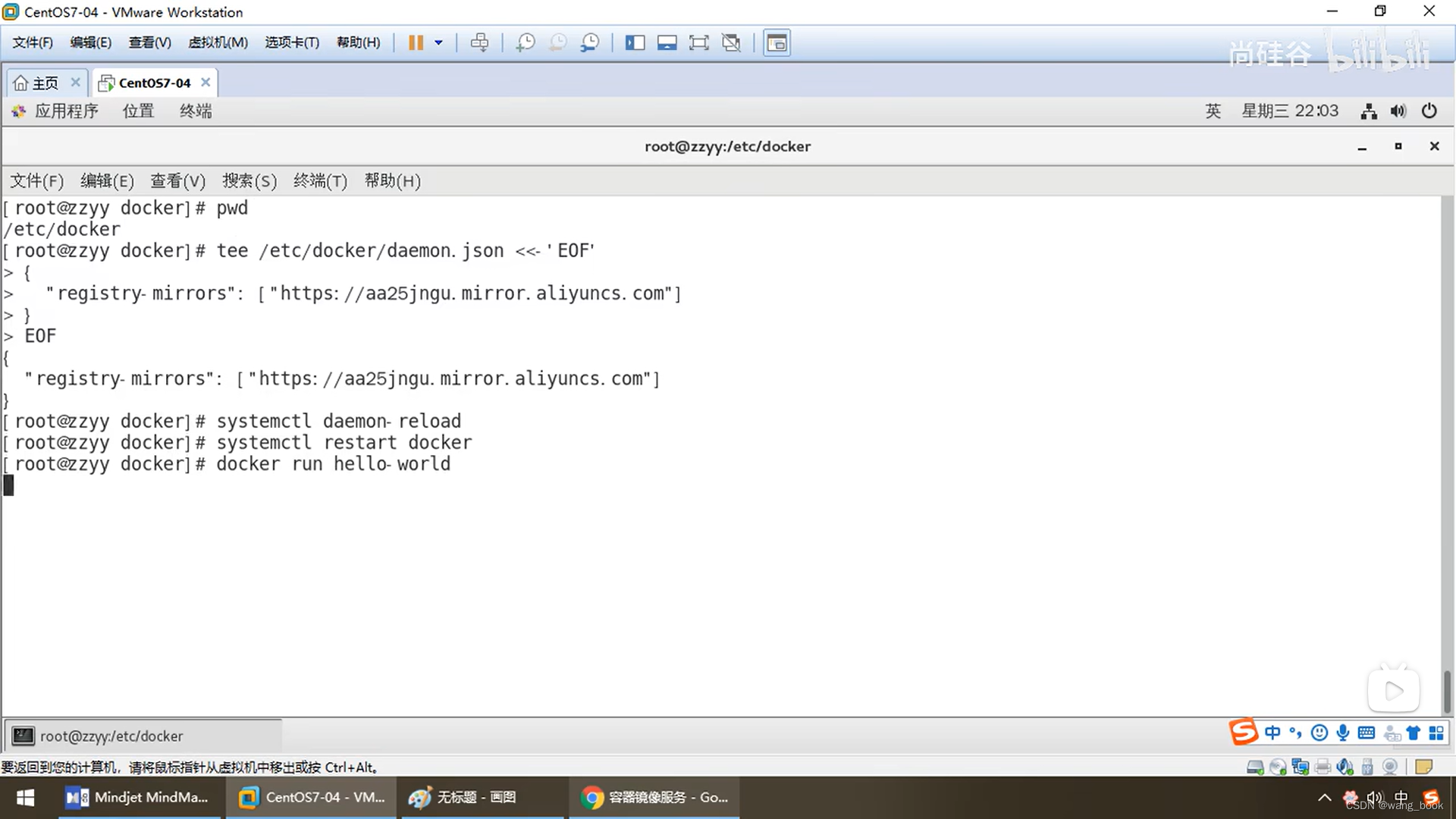Toggle Unity mode icon in VMware toolbar
This screenshot has width=1456, height=819.
731,42
